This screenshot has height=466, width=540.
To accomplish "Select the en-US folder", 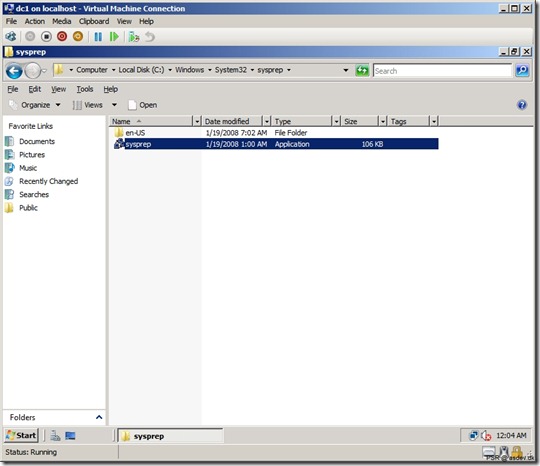I will pos(135,133).
